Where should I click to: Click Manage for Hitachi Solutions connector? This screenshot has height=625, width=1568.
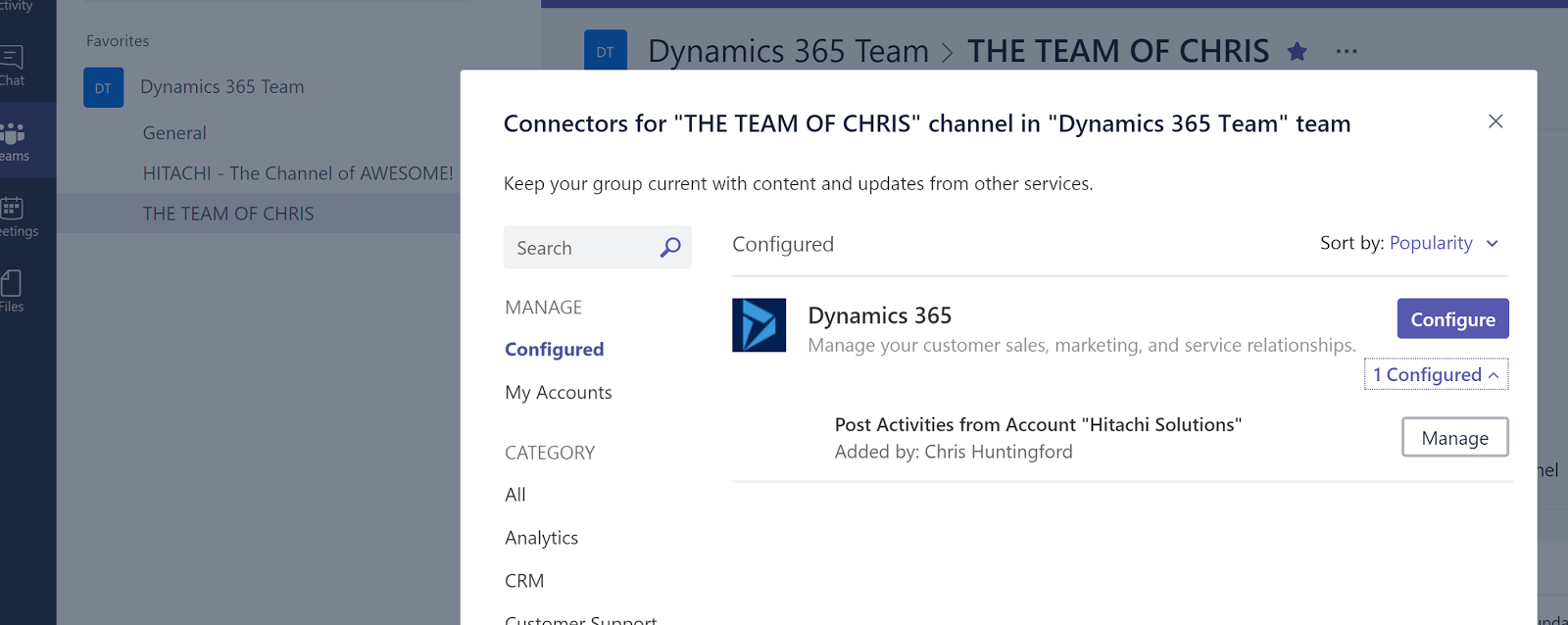pyautogui.click(x=1454, y=438)
